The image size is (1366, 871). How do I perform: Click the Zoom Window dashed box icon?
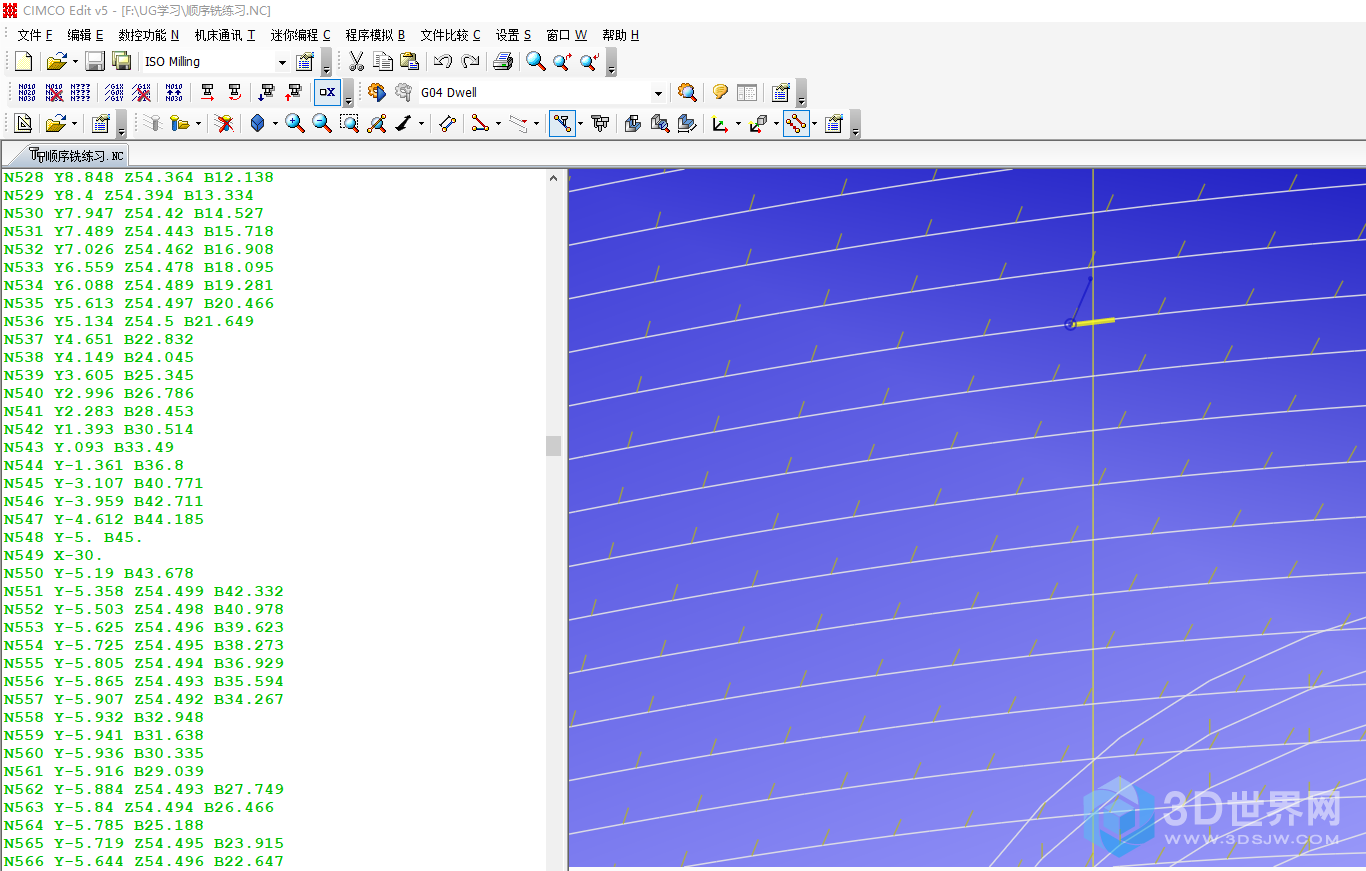tap(349, 124)
